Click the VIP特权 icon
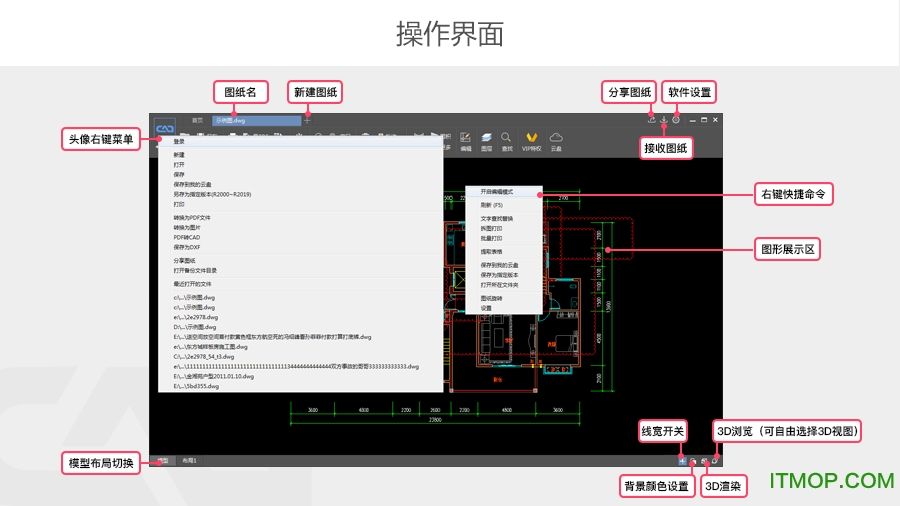This screenshot has width=900, height=506. [x=533, y=140]
